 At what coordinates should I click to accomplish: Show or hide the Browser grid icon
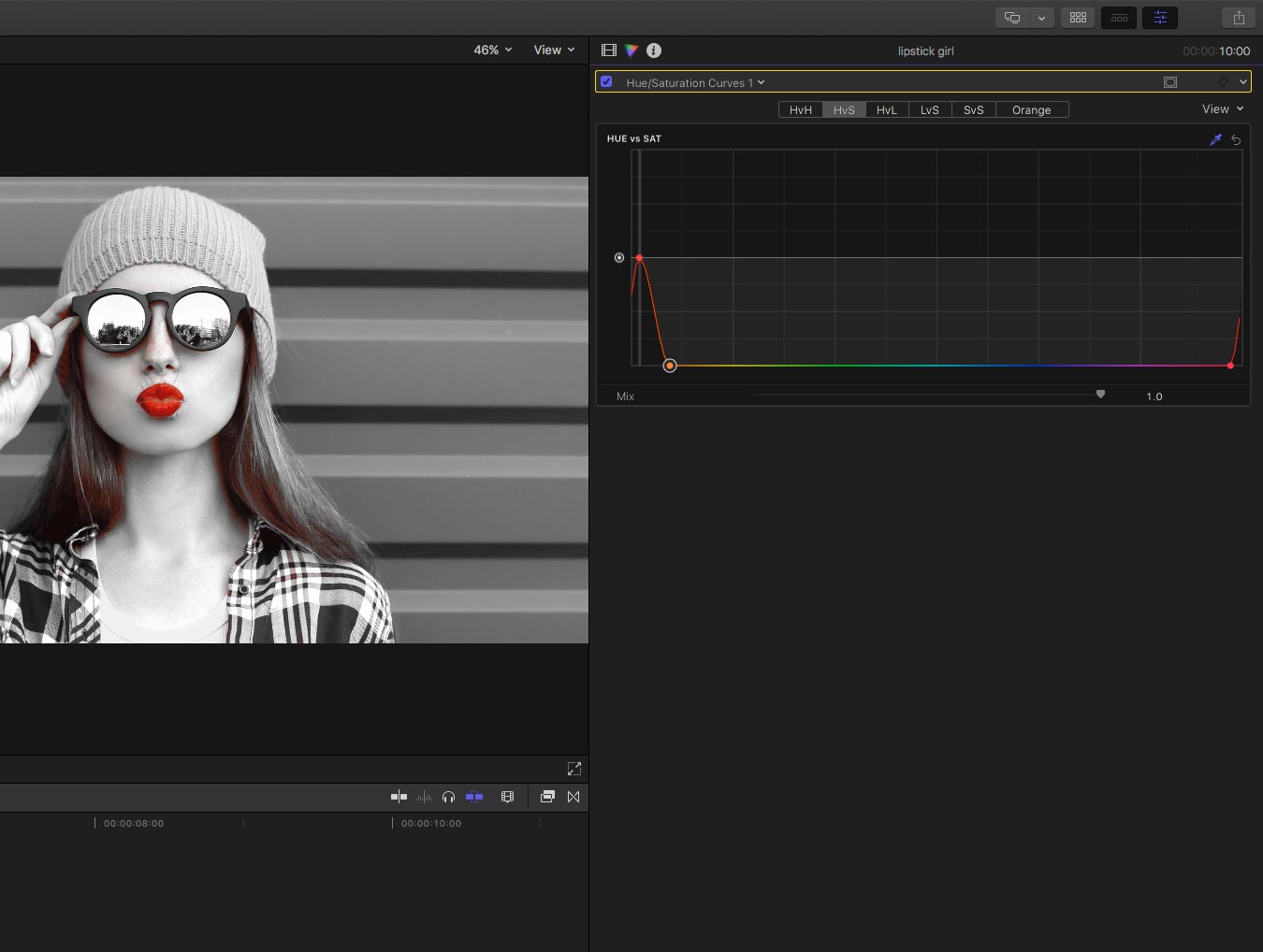(1078, 18)
